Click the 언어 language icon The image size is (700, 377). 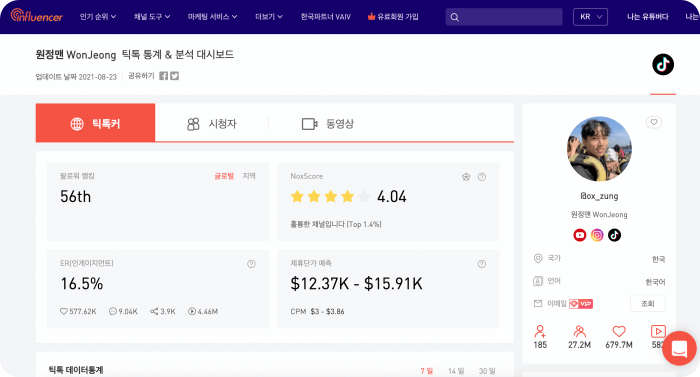coord(538,281)
